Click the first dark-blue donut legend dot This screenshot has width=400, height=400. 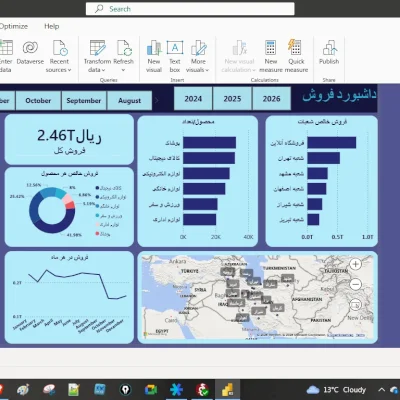click(97, 188)
